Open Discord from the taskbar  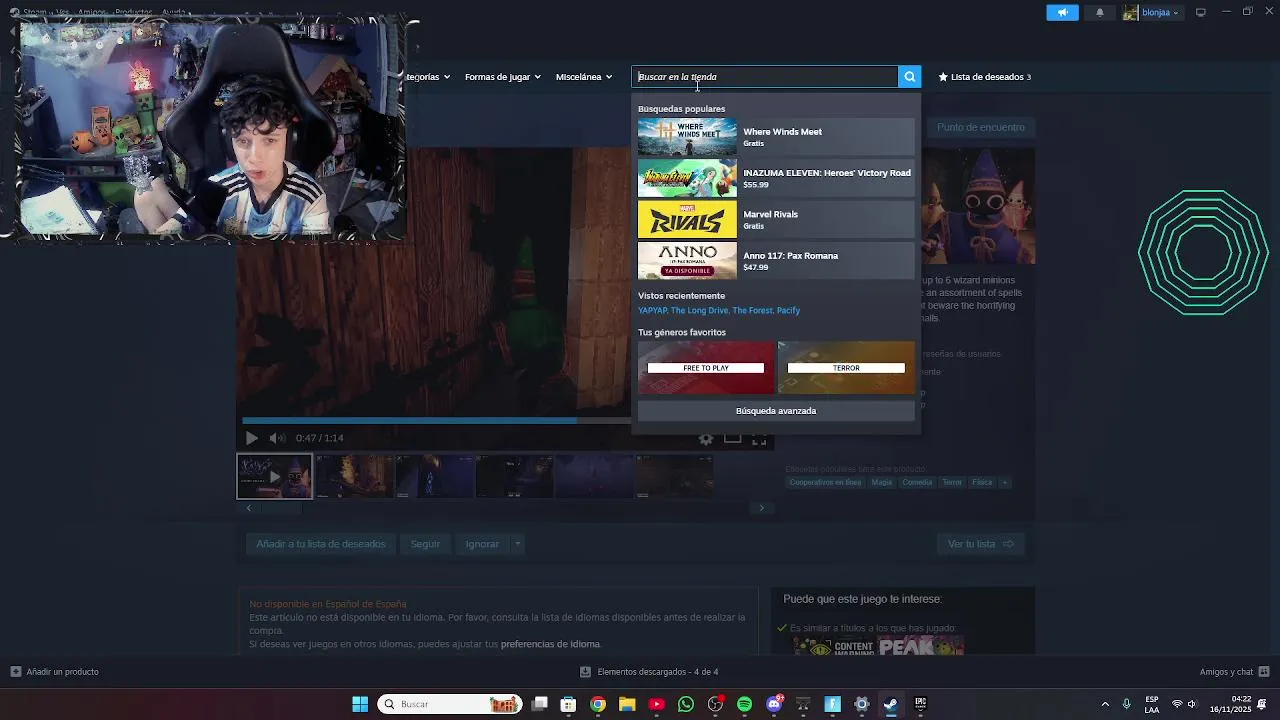[x=774, y=704]
